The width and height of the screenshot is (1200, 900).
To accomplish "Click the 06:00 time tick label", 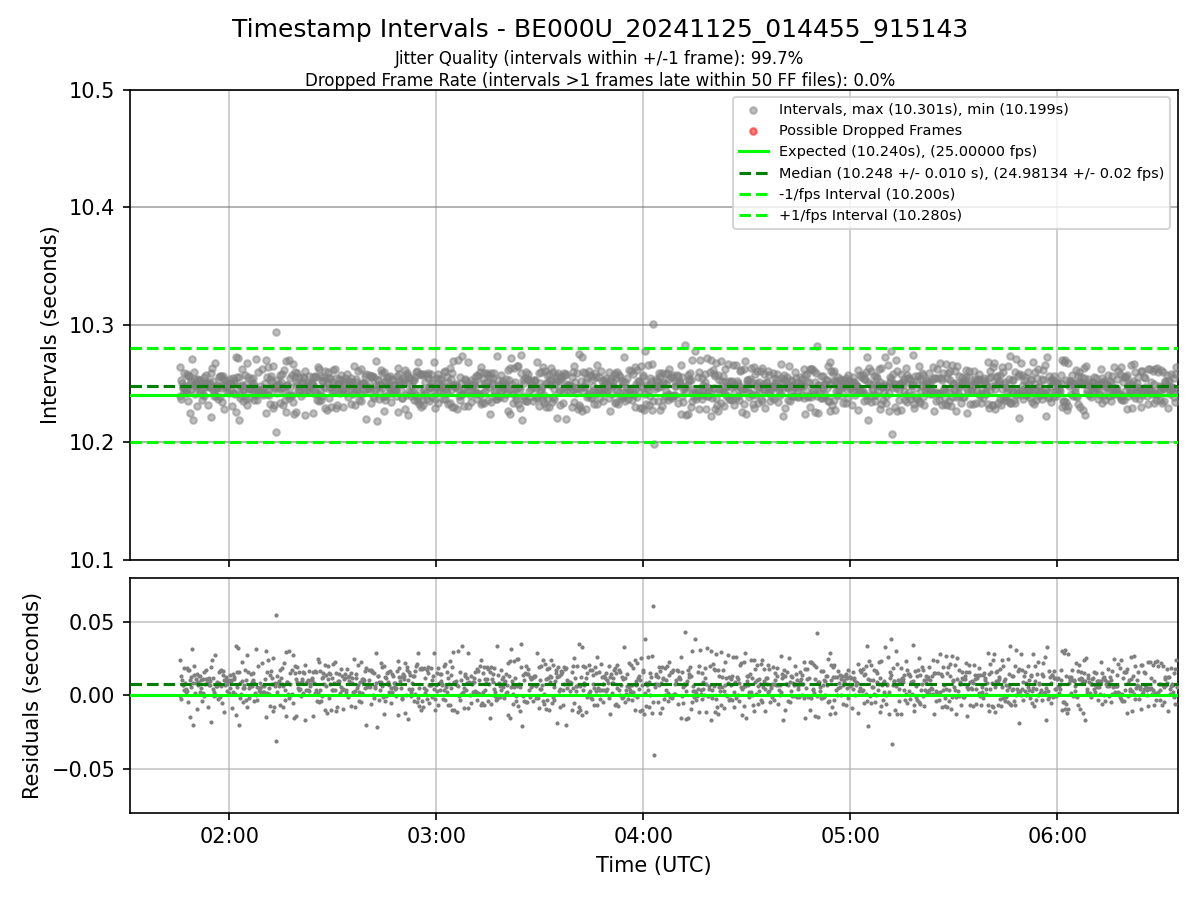I will click(1057, 835).
